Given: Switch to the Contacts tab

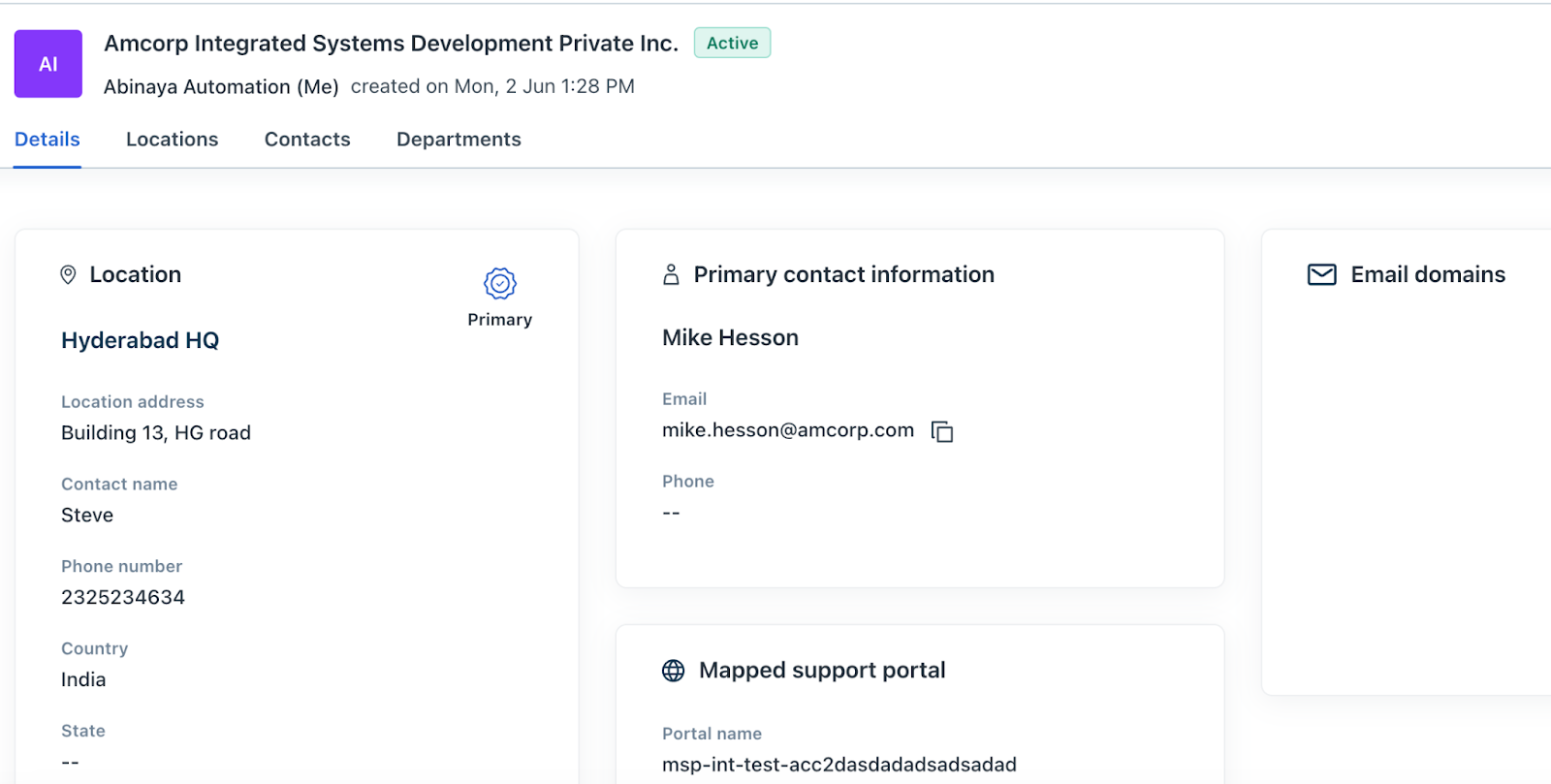Looking at the screenshot, I should point(307,140).
